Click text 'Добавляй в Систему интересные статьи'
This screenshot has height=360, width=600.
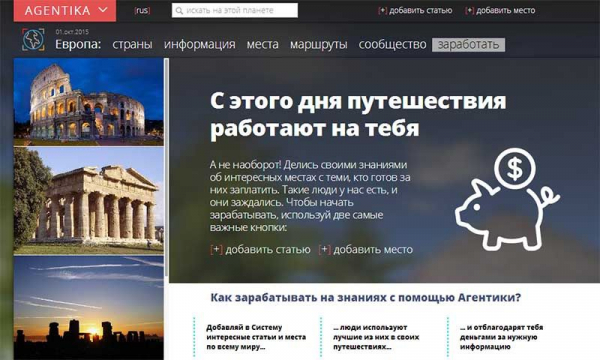[256, 337]
